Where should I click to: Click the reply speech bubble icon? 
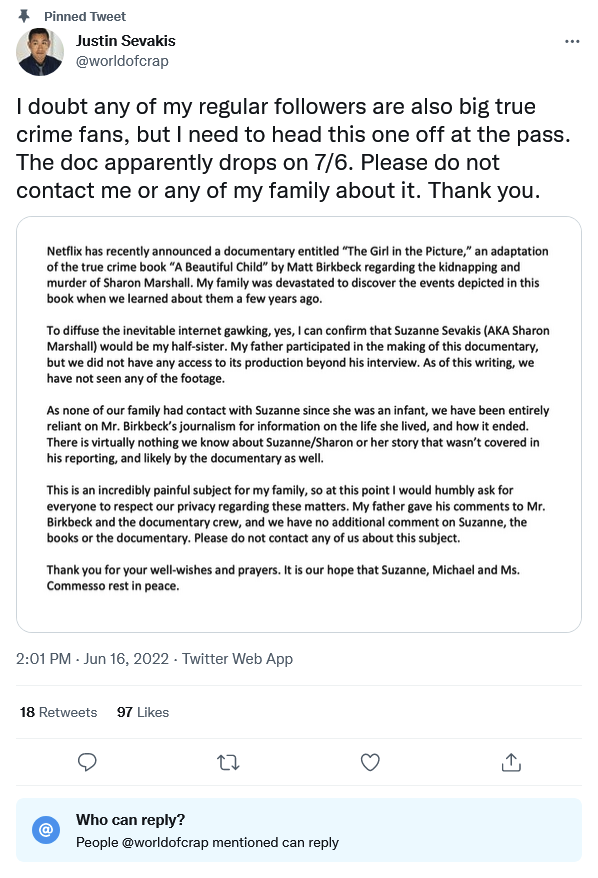tap(87, 762)
